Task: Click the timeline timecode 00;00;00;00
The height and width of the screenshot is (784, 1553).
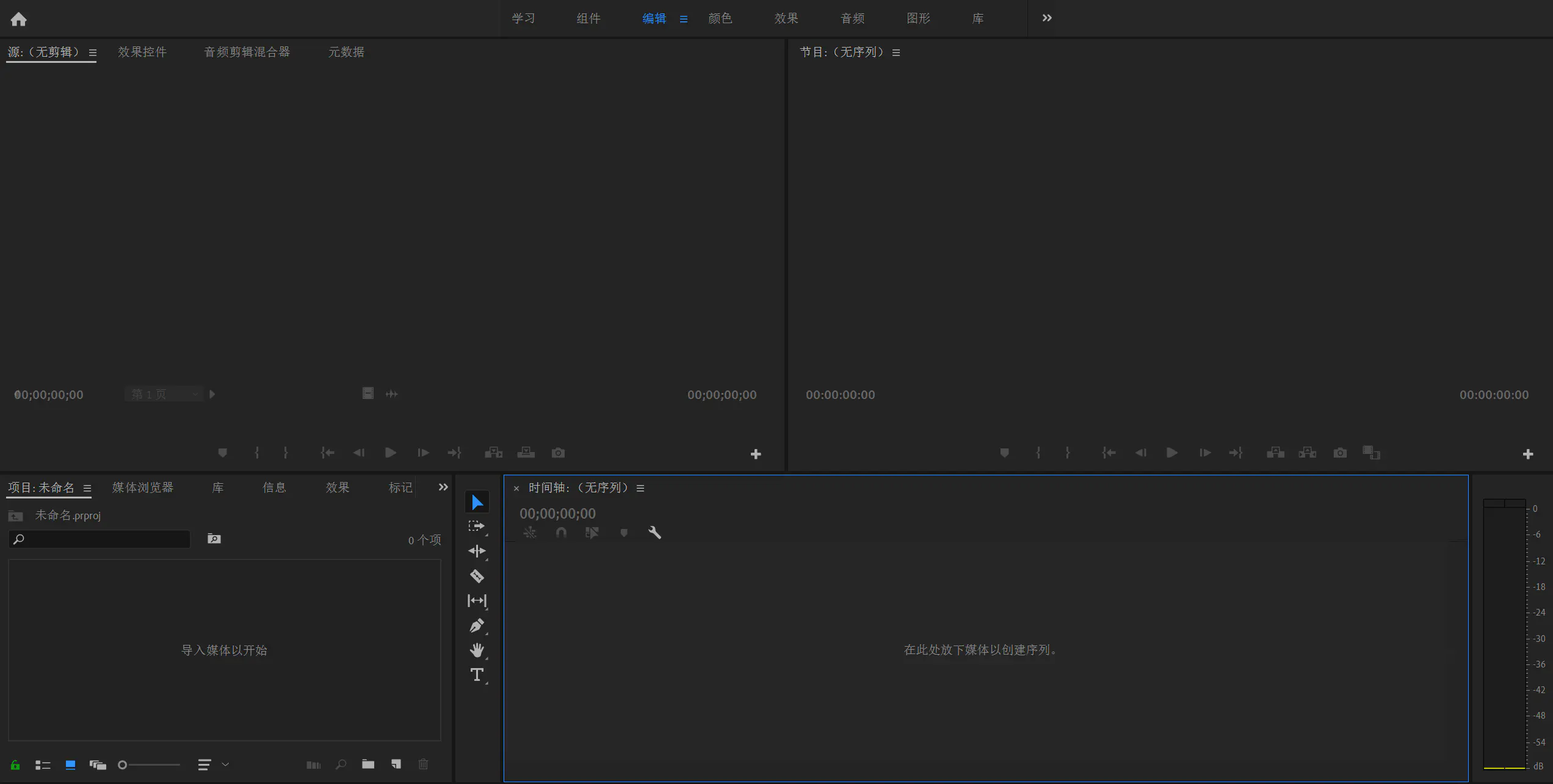Action: coord(557,514)
